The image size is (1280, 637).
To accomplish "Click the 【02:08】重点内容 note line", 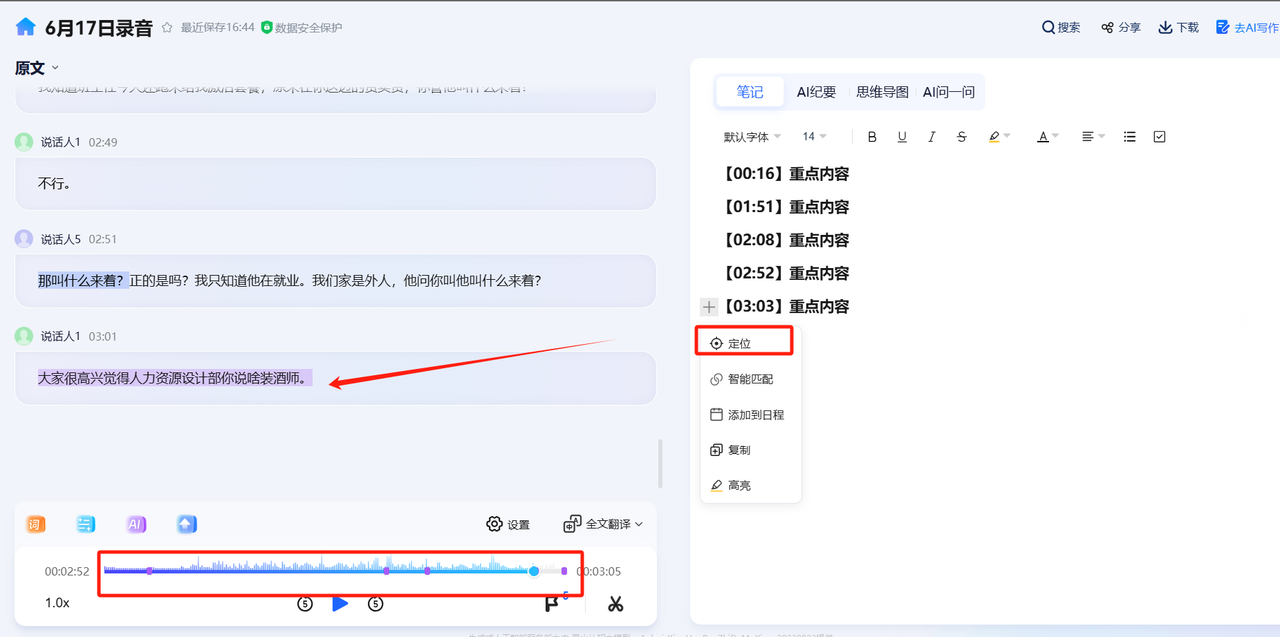I will pos(785,240).
